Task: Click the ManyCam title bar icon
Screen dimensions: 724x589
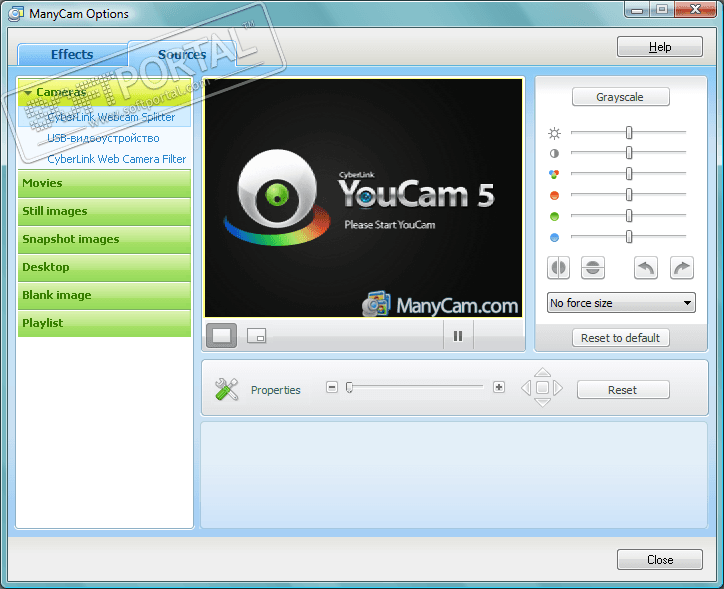Action: tap(16, 14)
